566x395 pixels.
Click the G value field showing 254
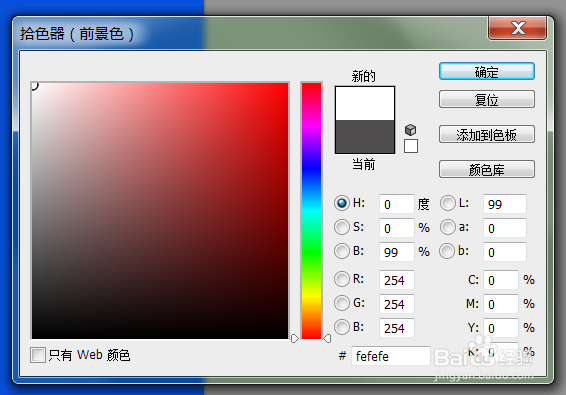396,304
